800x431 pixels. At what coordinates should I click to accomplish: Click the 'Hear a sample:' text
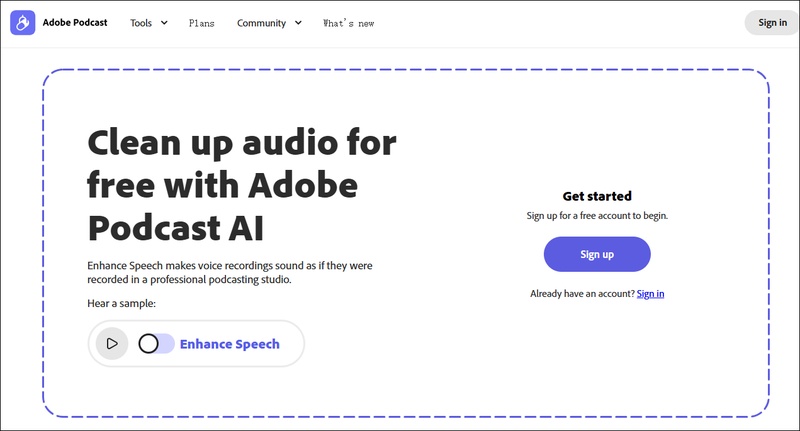click(121, 303)
